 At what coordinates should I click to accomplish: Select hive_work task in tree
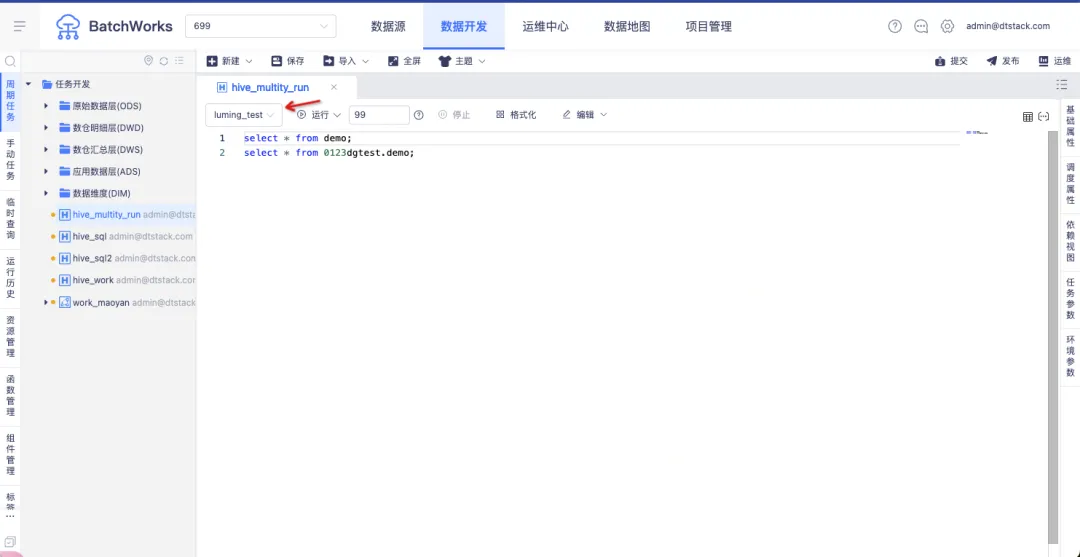(93, 280)
